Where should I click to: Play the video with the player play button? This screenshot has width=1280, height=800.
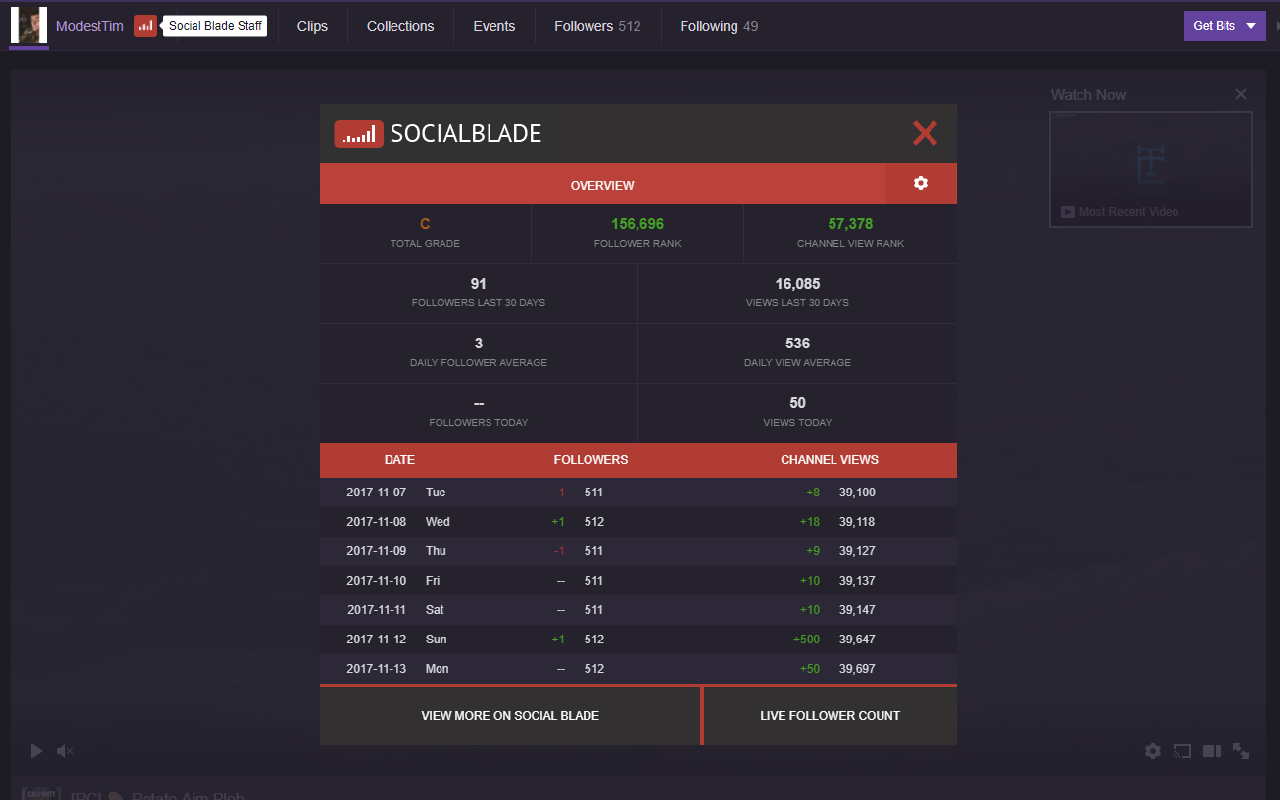tap(37, 751)
